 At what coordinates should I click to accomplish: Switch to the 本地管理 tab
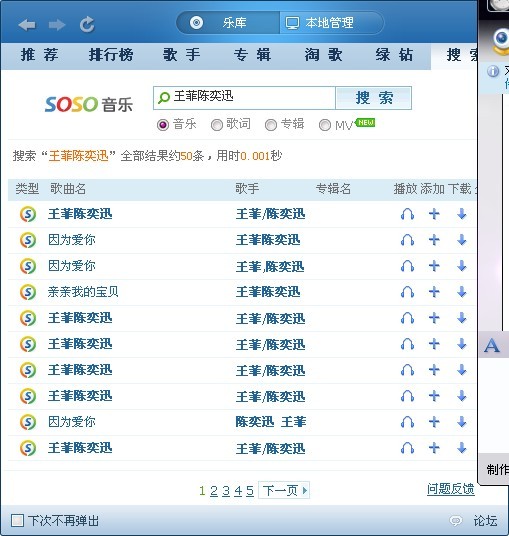pos(332,23)
